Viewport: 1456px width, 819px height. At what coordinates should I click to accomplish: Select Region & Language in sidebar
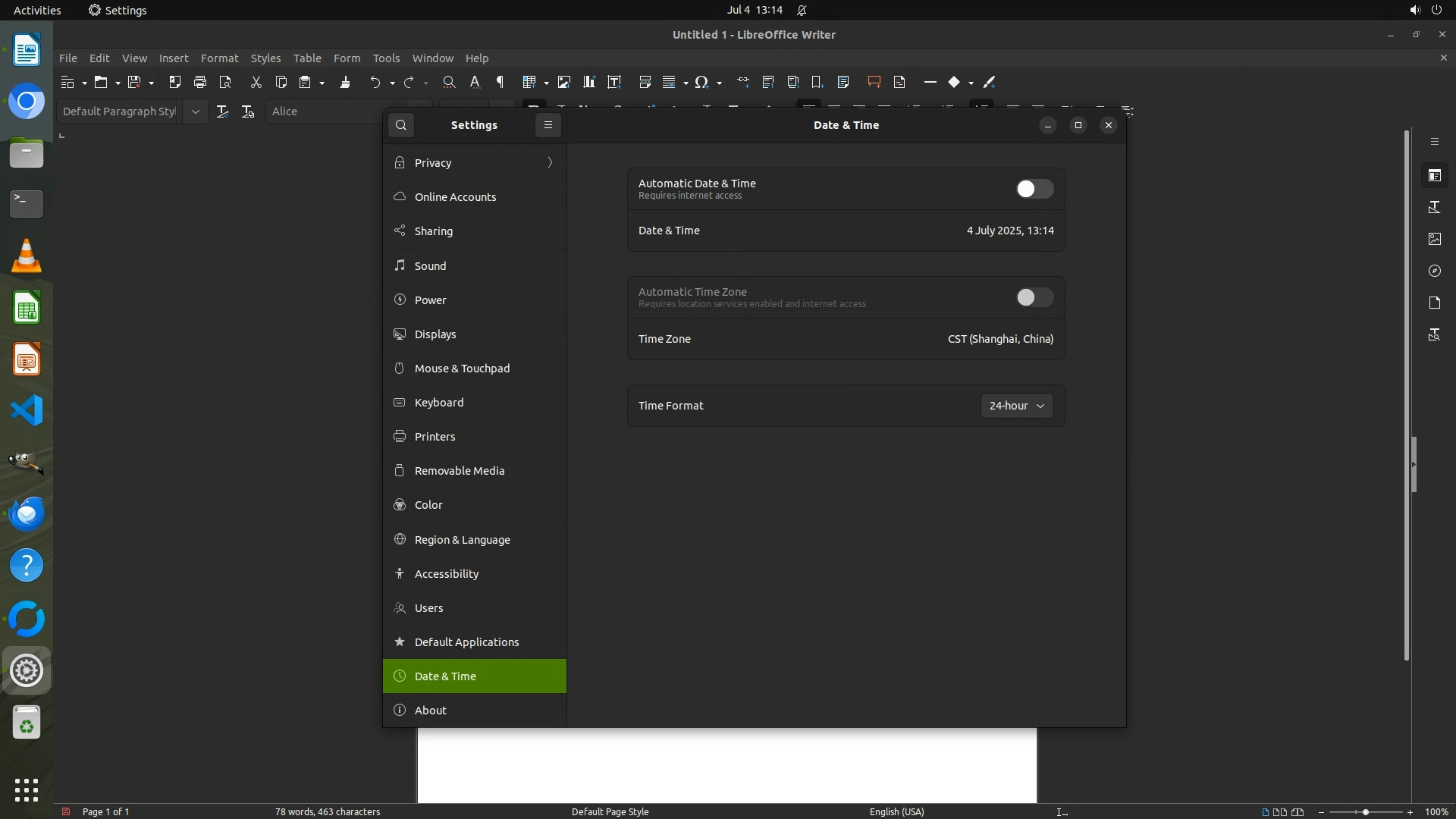[462, 539]
